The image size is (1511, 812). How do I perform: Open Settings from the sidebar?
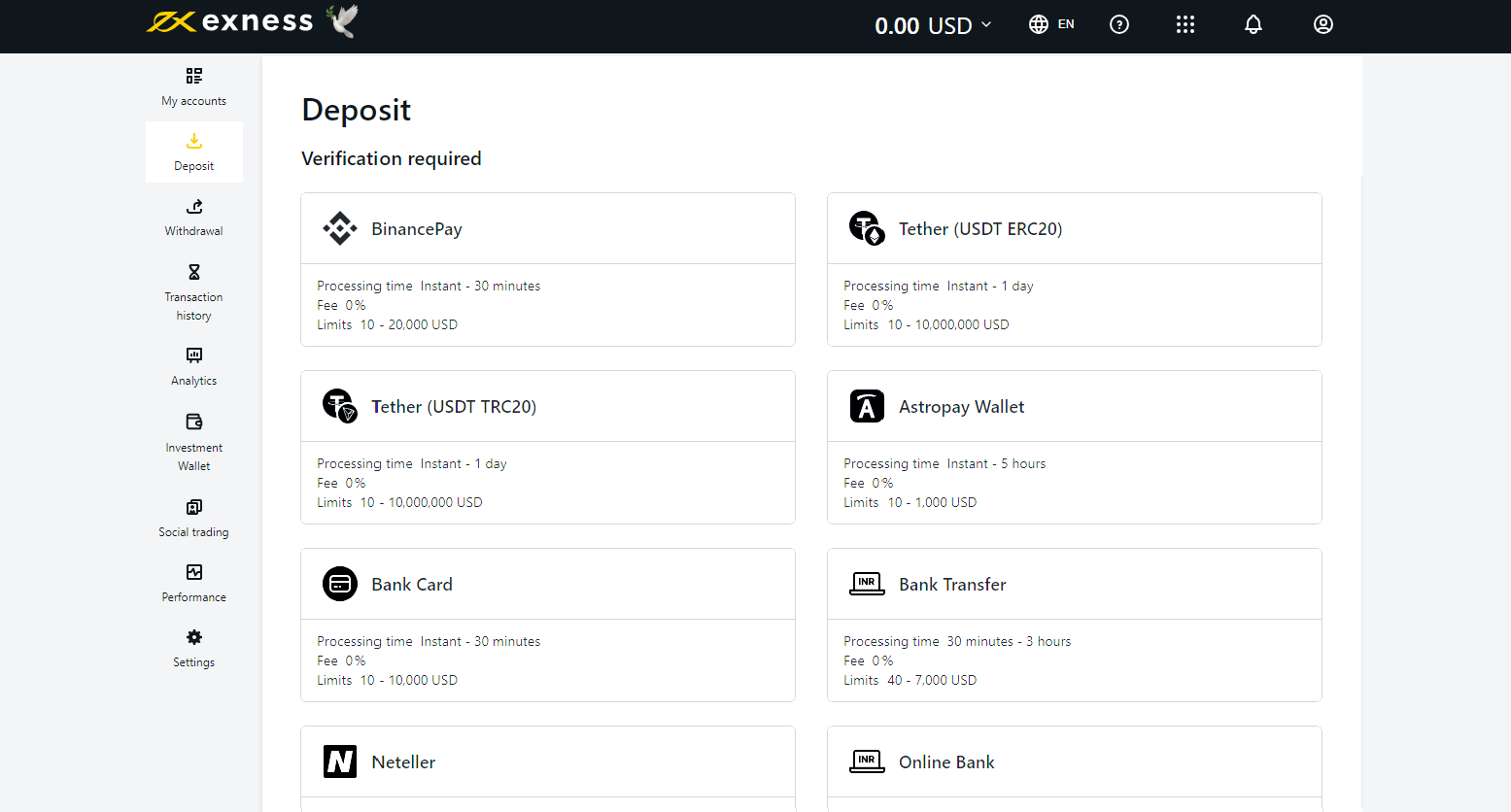[x=194, y=648]
